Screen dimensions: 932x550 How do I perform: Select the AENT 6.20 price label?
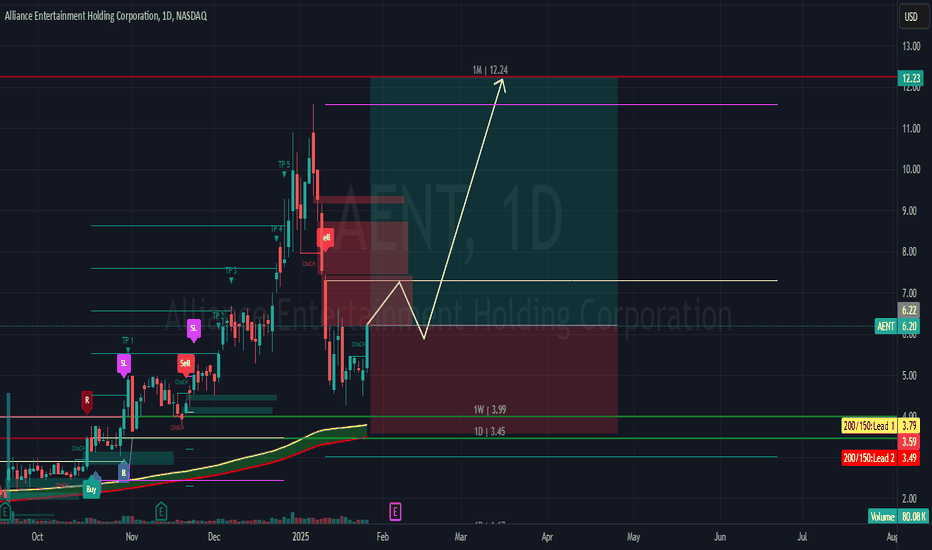897,326
